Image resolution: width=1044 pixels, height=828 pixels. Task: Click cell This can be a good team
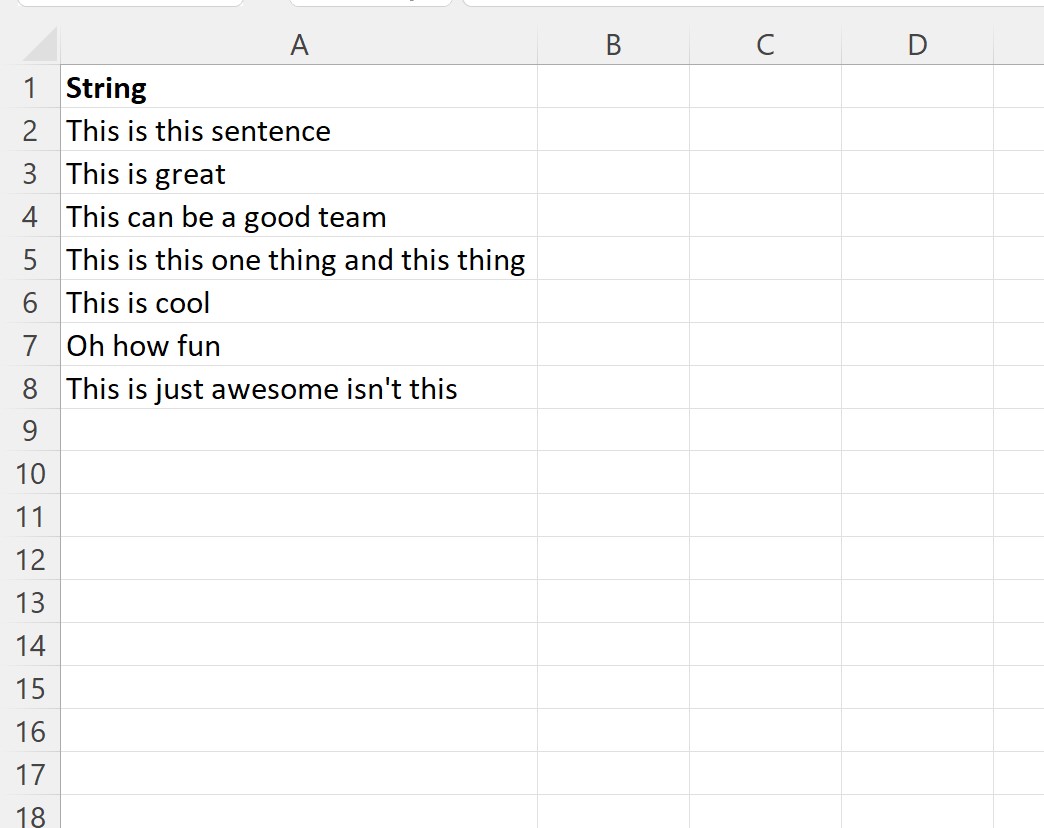pyautogui.click(x=299, y=216)
